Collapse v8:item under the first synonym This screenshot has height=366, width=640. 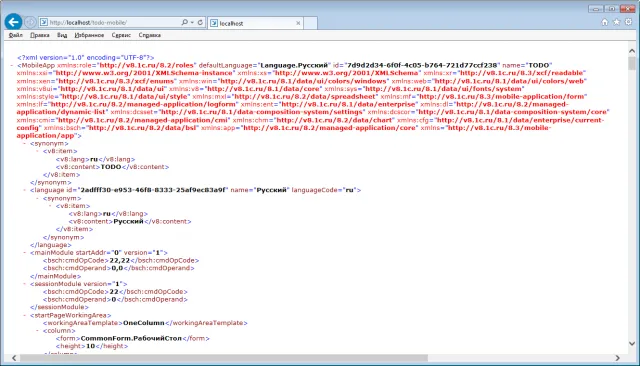click(x=38, y=151)
